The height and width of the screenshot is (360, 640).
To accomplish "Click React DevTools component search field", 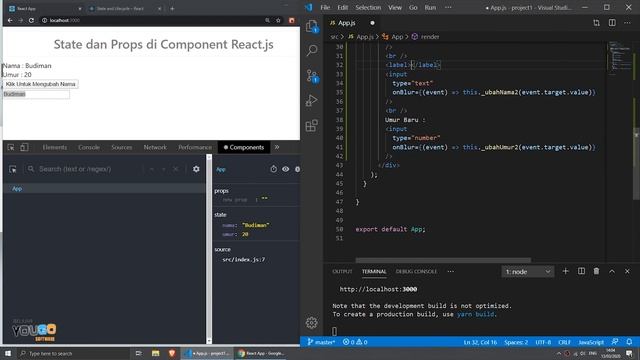I will (x=86, y=169).
